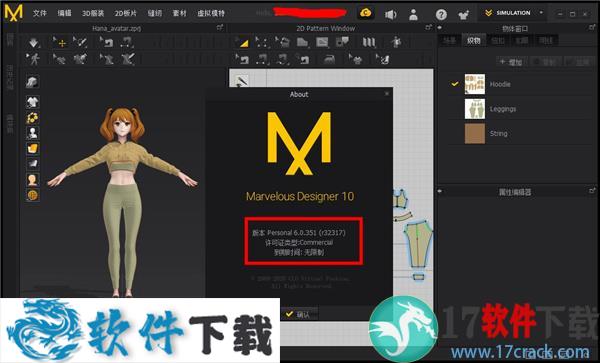Select the 3D fold arrangement tool icon

pos(60,59)
